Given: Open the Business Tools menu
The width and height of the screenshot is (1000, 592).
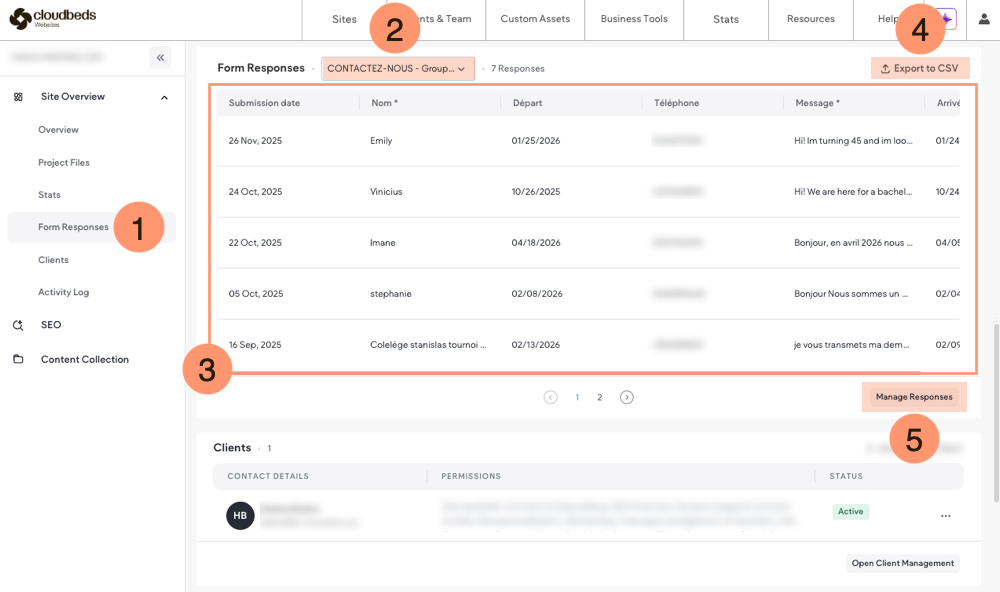Looking at the screenshot, I should 634,19.
